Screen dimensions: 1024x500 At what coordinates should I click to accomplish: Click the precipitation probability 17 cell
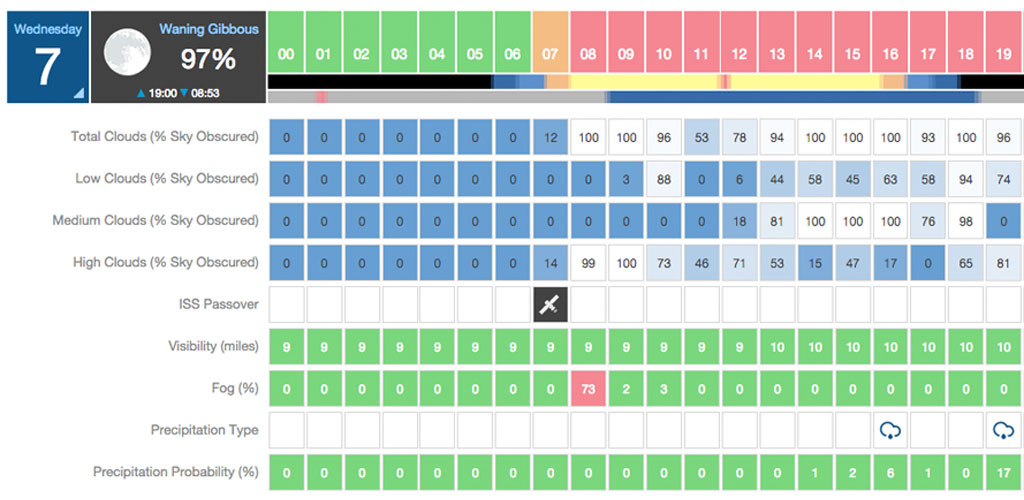click(x=1003, y=472)
